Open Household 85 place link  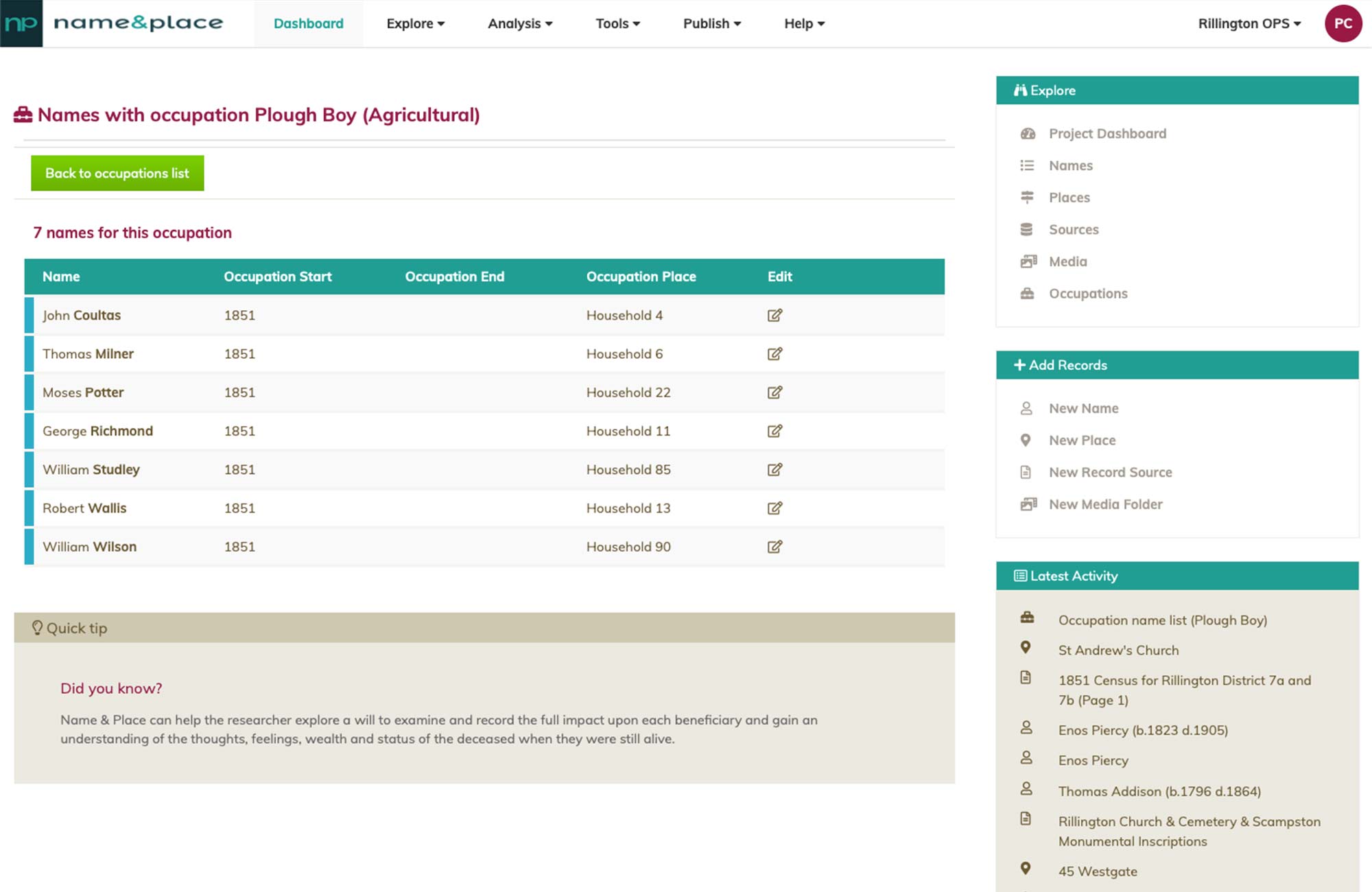pyautogui.click(x=628, y=469)
